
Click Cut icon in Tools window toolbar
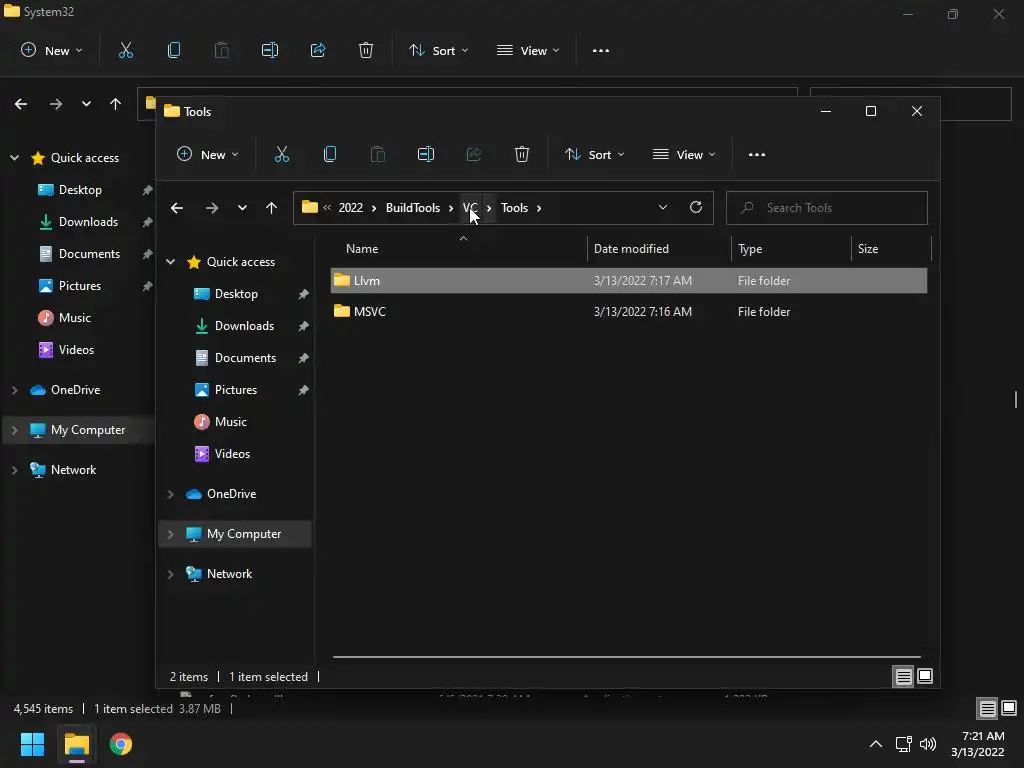281,155
